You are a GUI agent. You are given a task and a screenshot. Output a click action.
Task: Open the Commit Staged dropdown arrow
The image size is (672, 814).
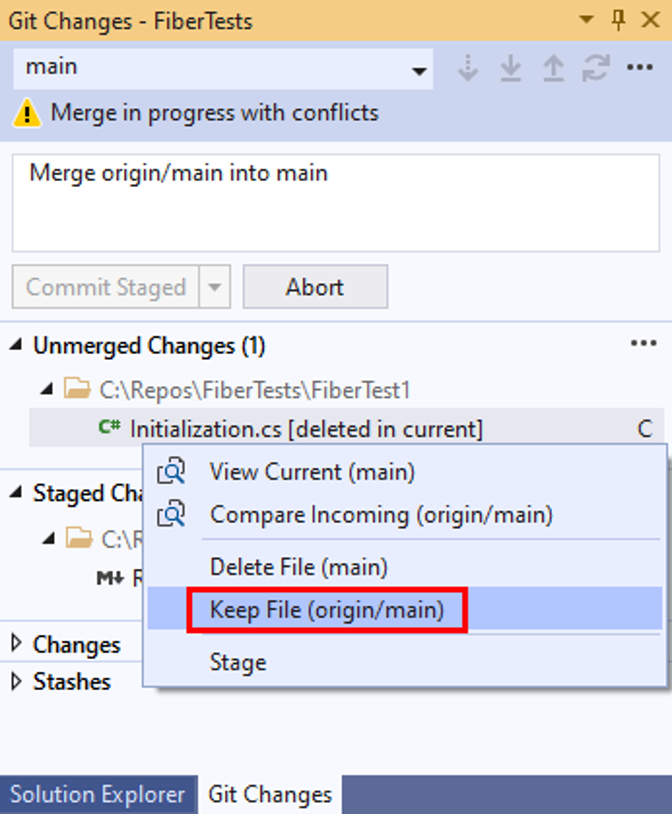pyautogui.click(x=214, y=287)
